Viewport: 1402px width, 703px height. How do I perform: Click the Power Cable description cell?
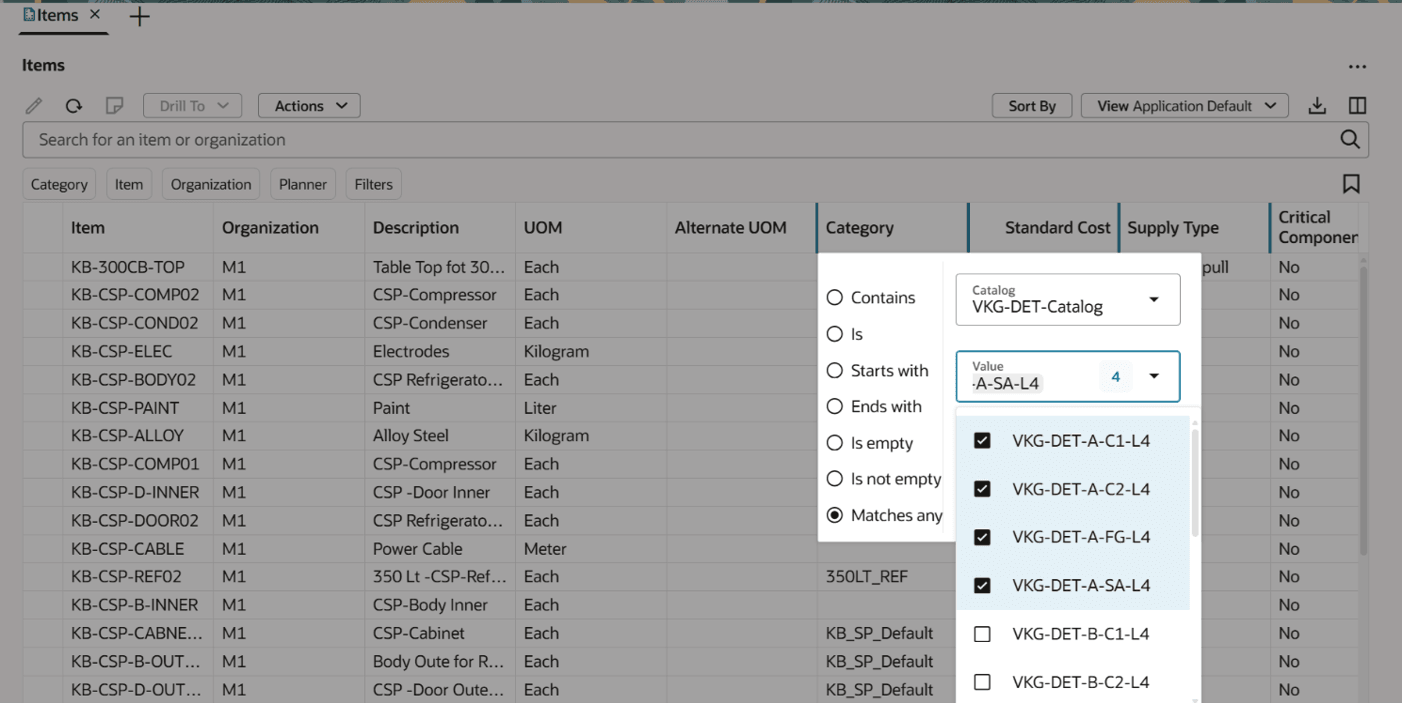[x=419, y=549]
